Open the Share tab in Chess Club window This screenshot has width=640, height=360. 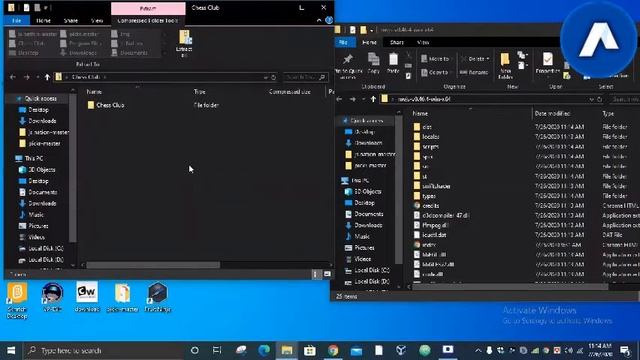(x=71, y=20)
